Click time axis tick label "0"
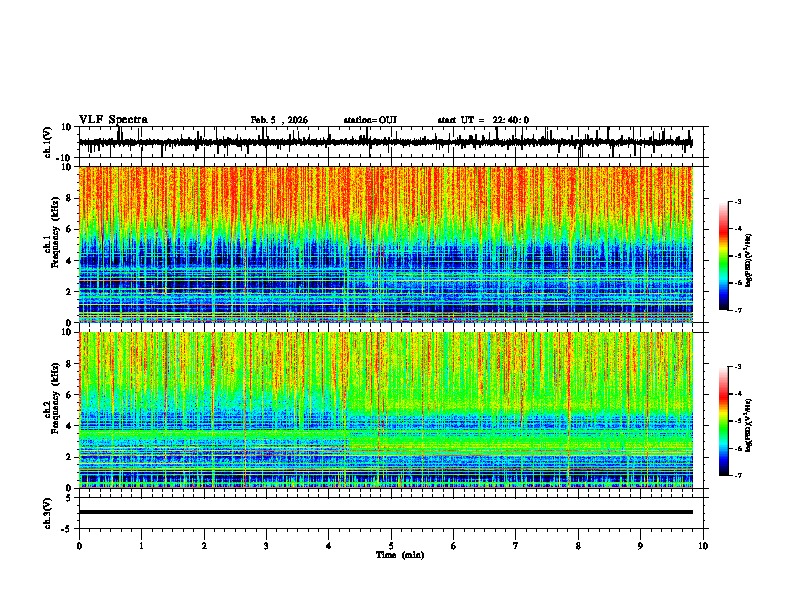Viewport: 792px width, 612px height. 79,546
